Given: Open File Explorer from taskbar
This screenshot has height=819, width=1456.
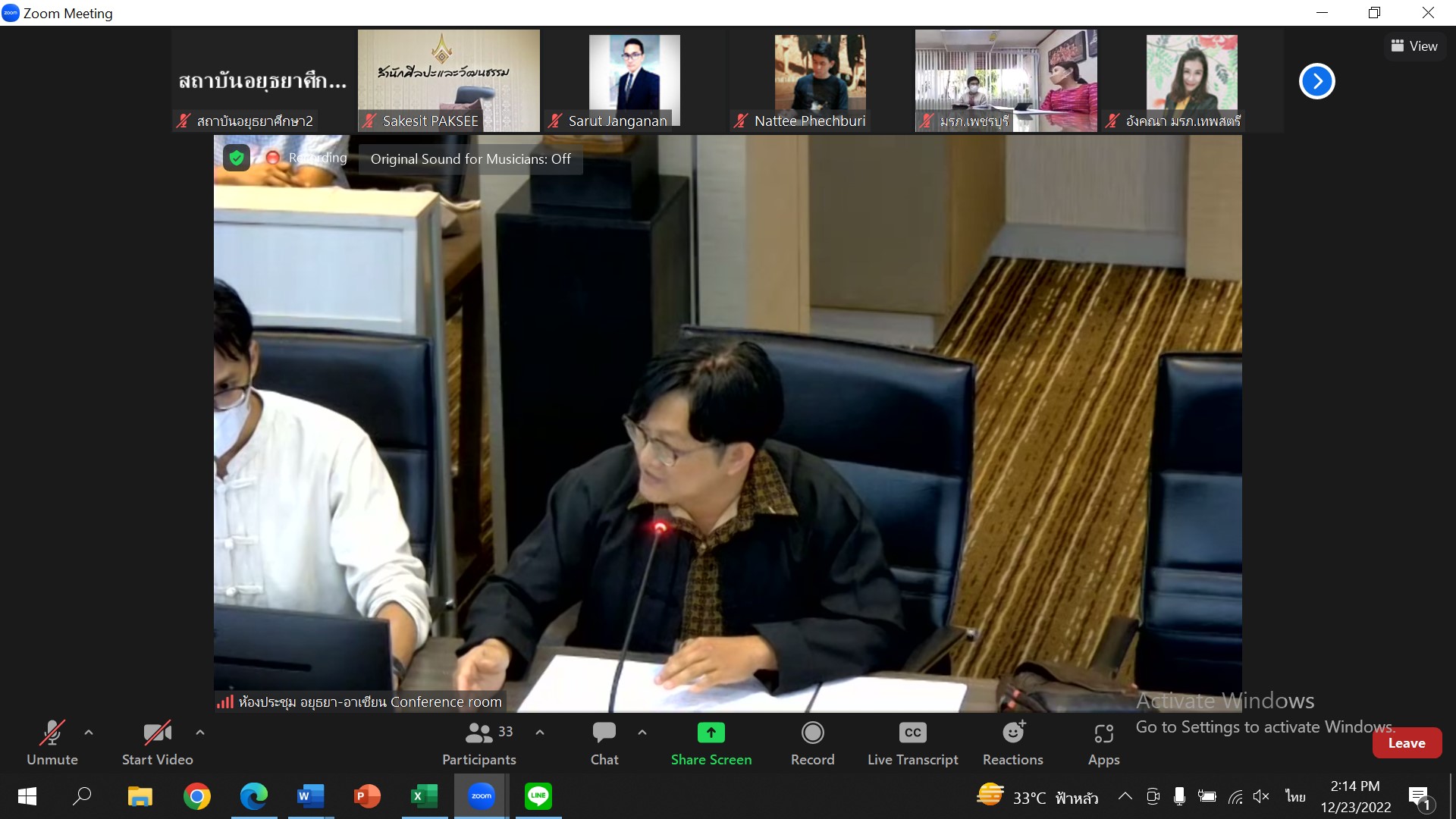Looking at the screenshot, I should (x=140, y=796).
